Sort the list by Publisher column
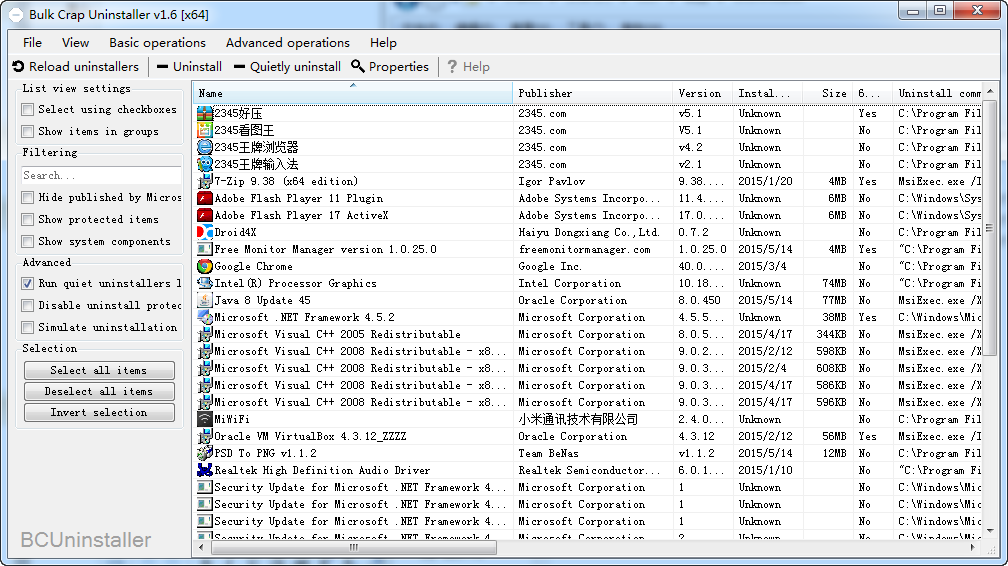The height and width of the screenshot is (566, 1008). [x=593, y=93]
